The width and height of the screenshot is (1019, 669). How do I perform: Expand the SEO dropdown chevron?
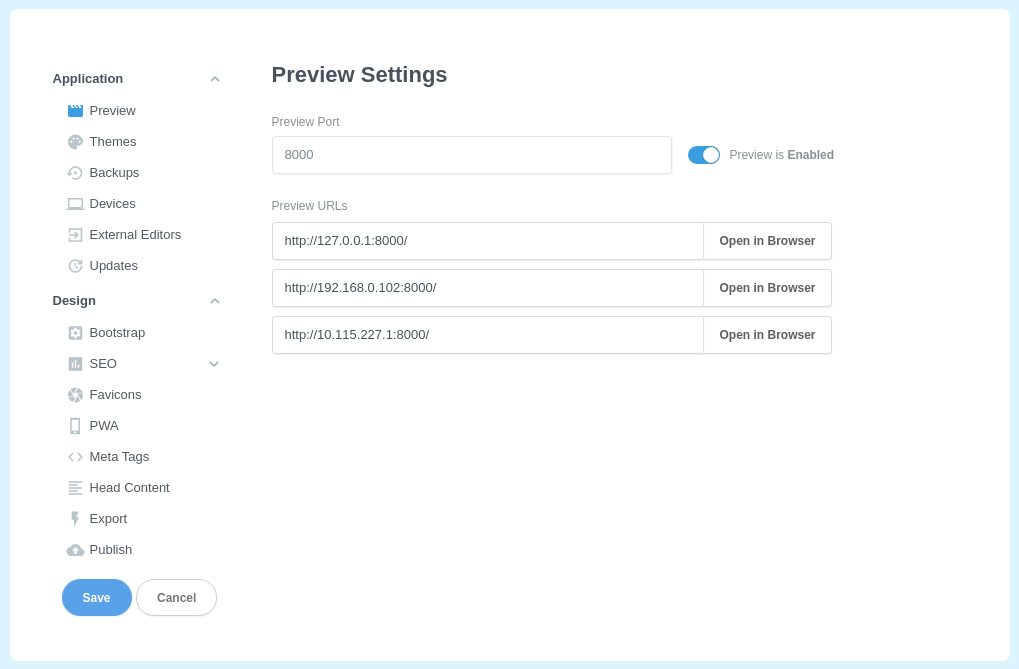214,364
